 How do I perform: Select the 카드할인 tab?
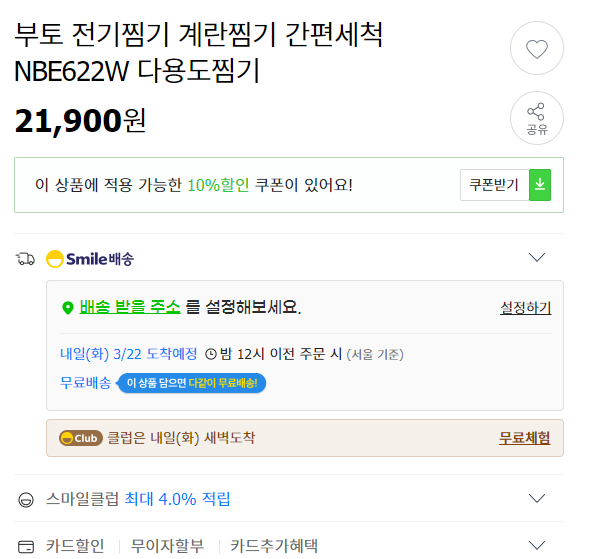(x=75, y=546)
